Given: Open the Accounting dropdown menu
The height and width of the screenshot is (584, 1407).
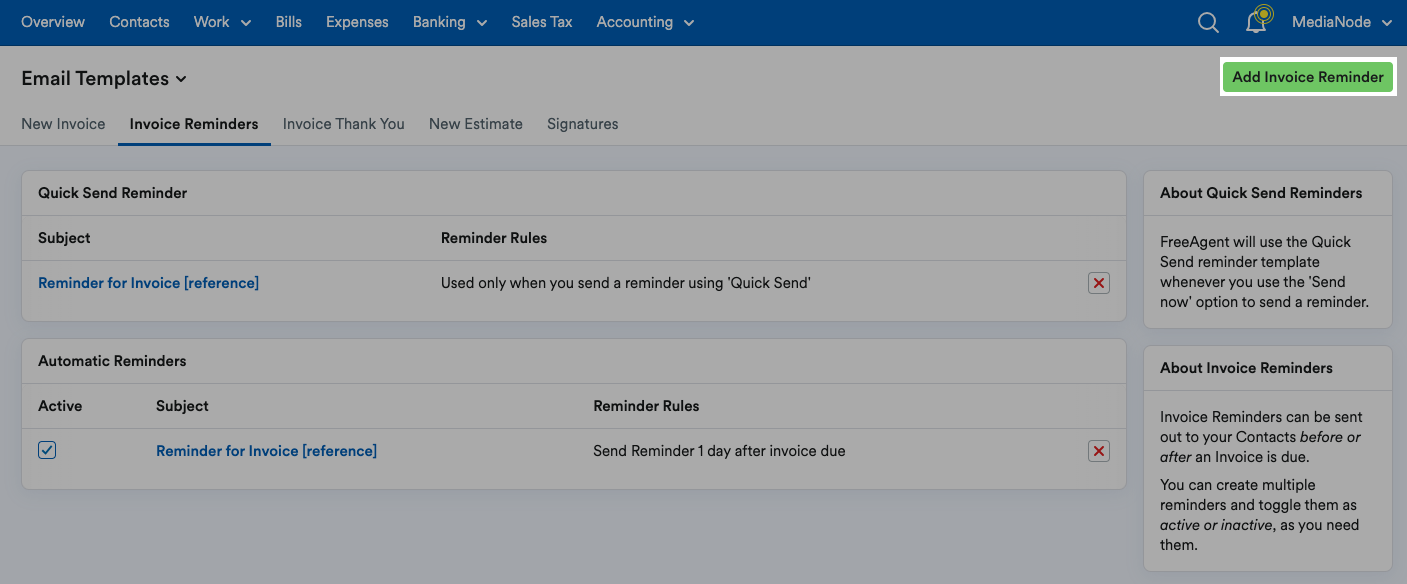Looking at the screenshot, I should 645,22.
